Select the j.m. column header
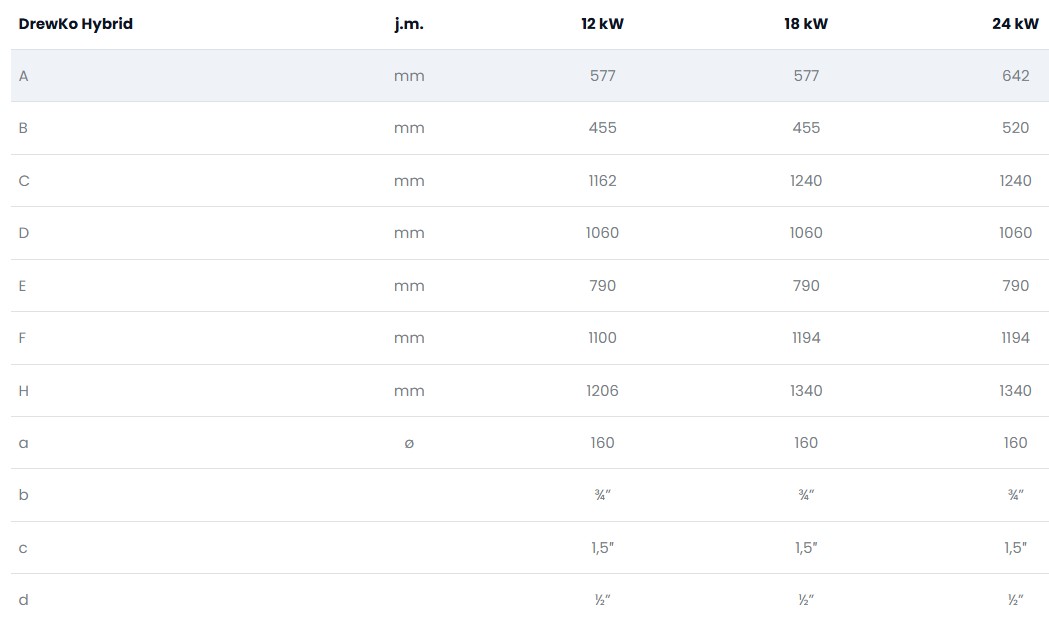Image resolution: width=1049 pixels, height=618 pixels. (x=409, y=24)
